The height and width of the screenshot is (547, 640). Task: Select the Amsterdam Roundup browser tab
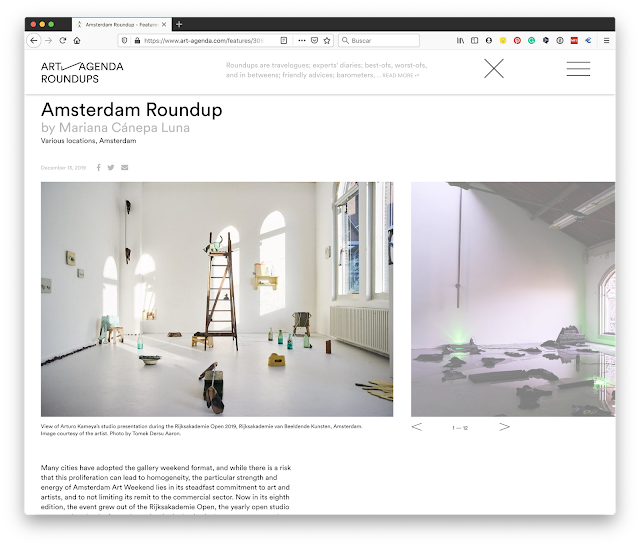pyautogui.click(x=121, y=24)
